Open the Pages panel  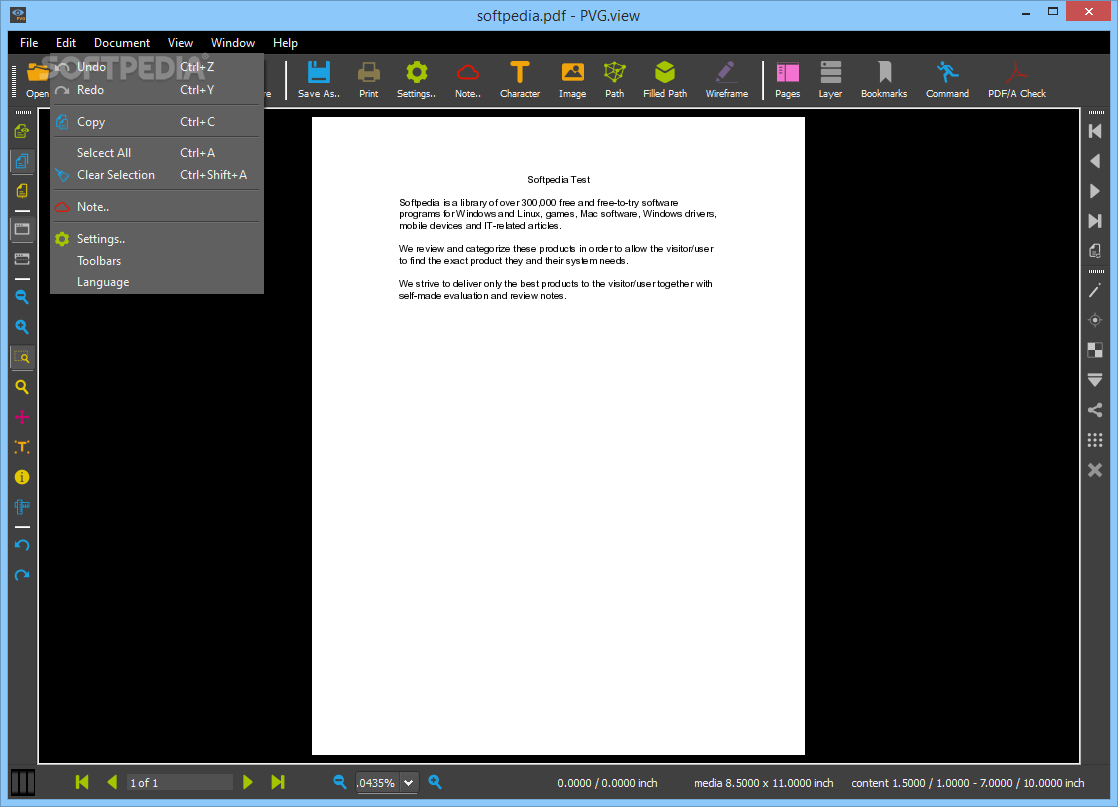[788, 79]
